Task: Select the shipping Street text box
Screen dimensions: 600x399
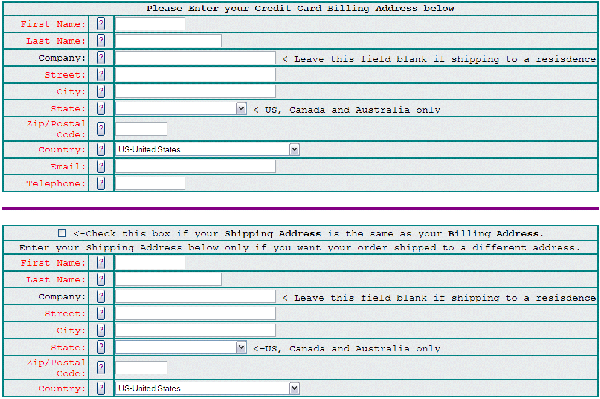Action: (195, 313)
